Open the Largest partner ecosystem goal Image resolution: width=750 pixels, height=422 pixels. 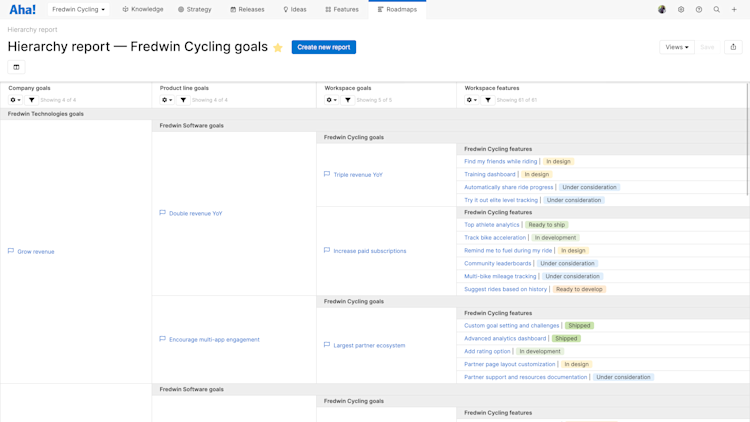pos(369,345)
